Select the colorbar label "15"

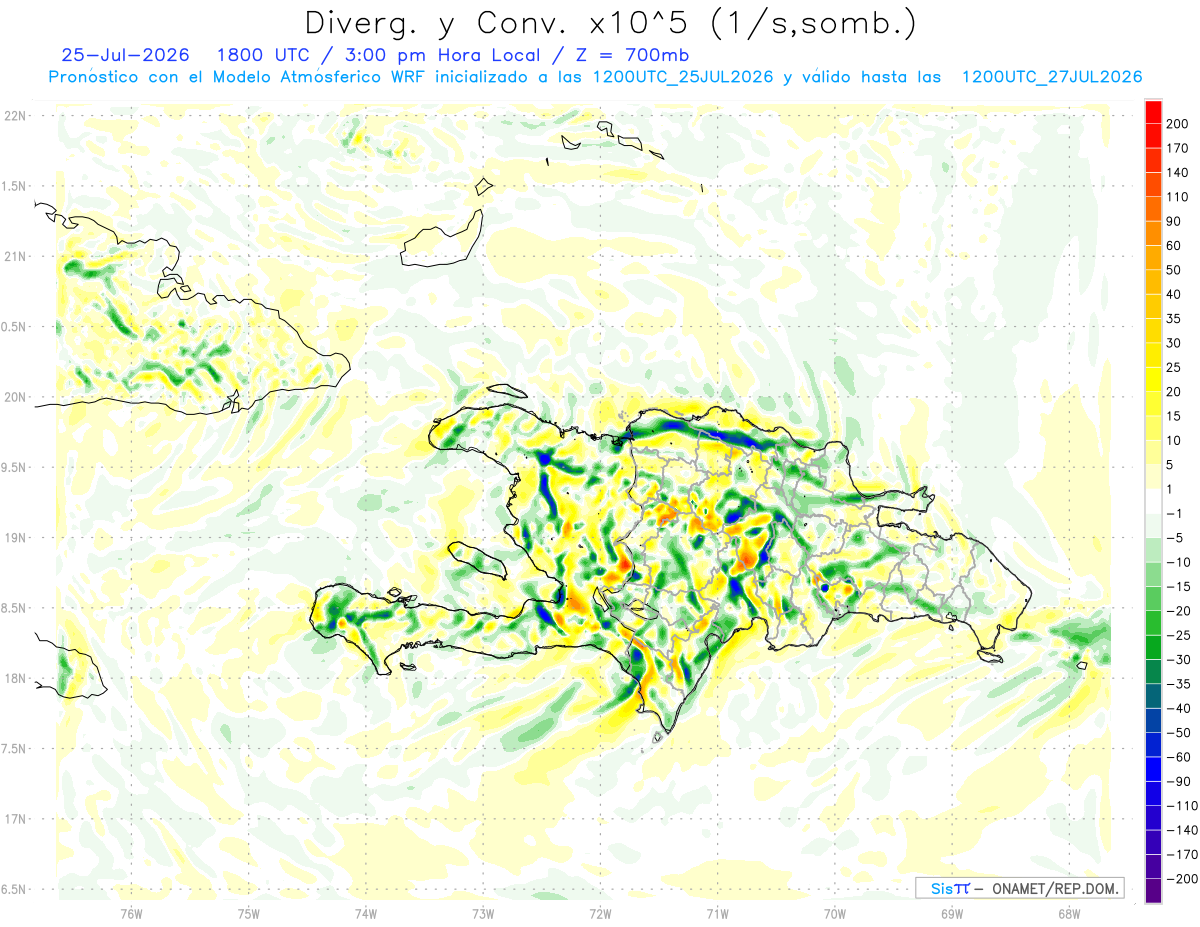tap(1174, 416)
